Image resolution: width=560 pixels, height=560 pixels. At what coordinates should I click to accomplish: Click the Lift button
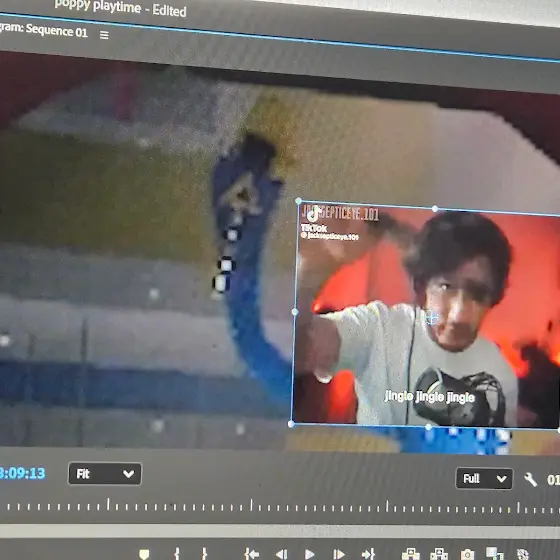click(410, 554)
